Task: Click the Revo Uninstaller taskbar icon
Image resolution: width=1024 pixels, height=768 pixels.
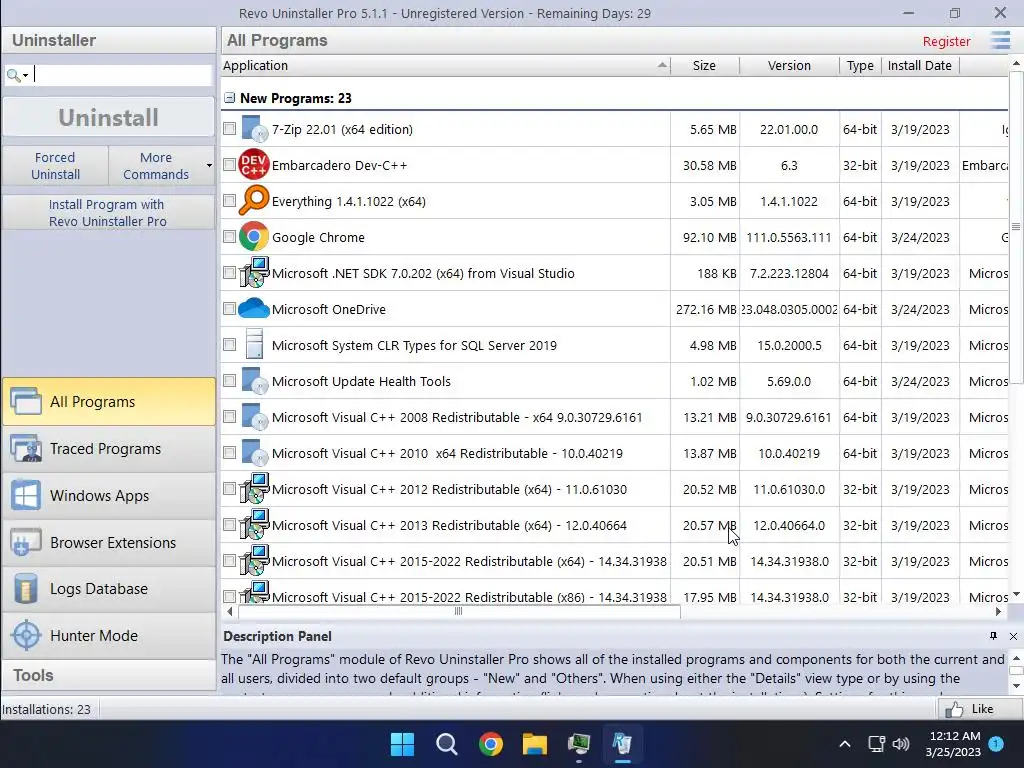Action: (622, 744)
